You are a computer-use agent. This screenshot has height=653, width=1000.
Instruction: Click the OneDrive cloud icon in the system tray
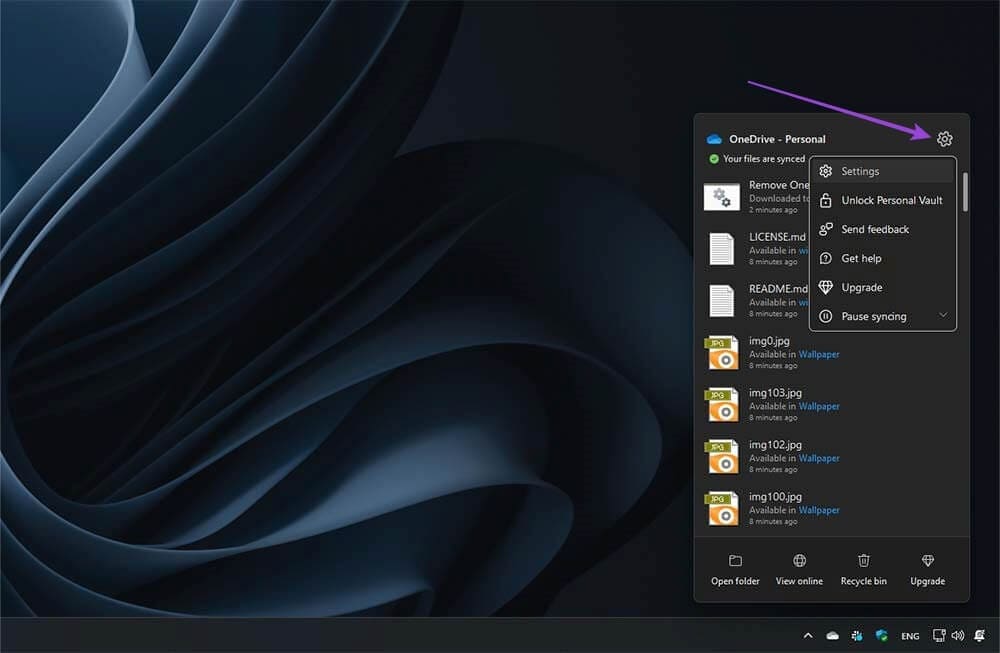tap(832, 636)
